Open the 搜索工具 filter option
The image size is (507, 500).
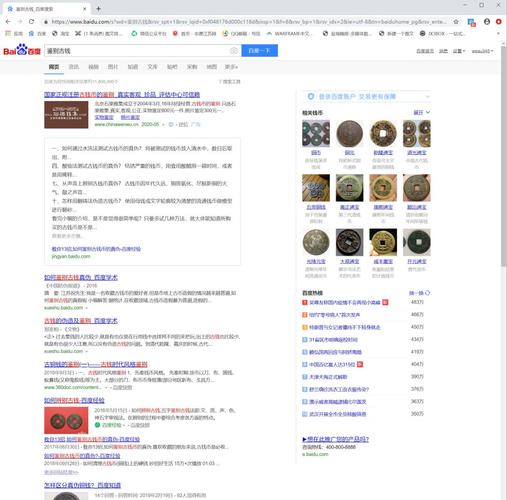(229, 82)
